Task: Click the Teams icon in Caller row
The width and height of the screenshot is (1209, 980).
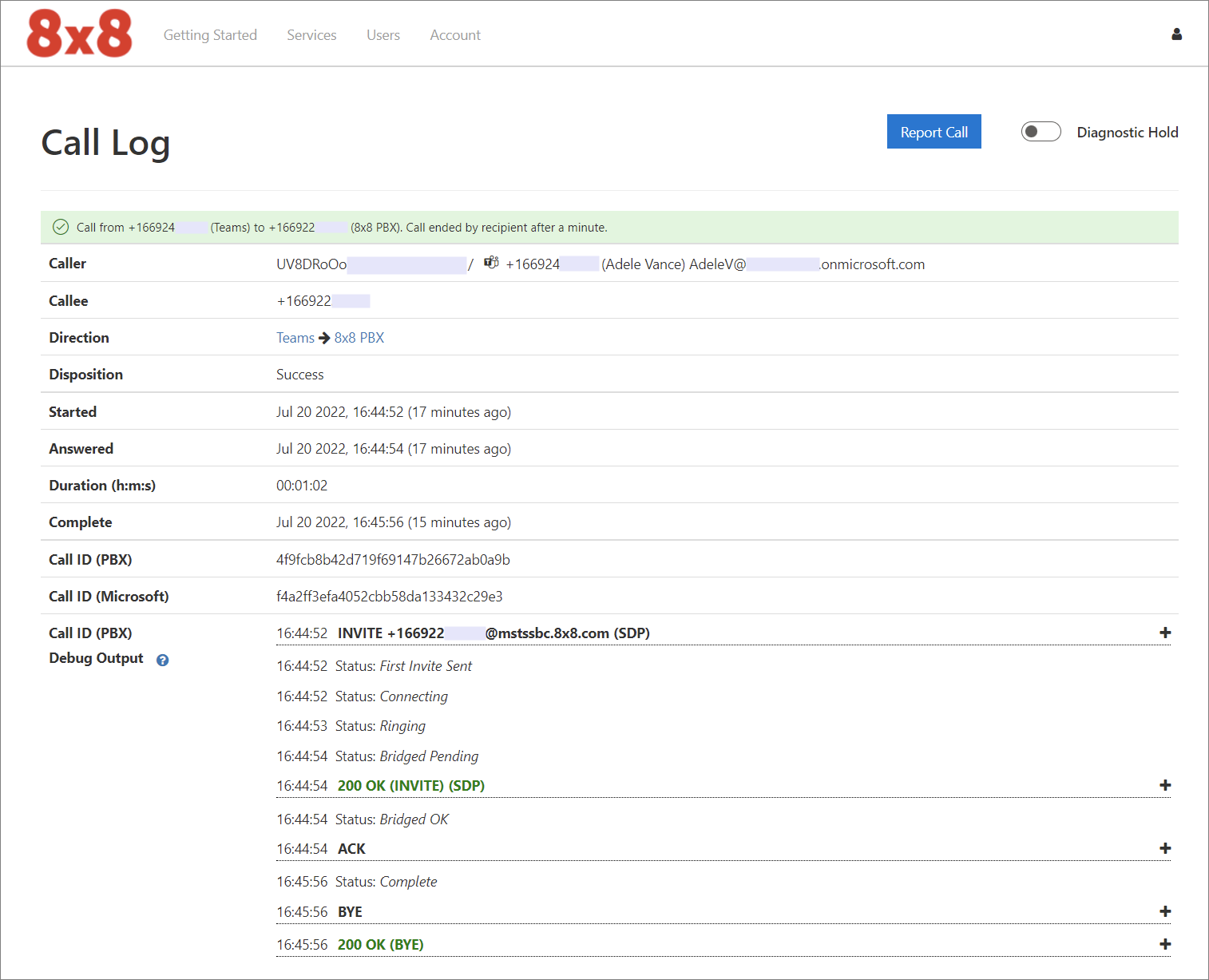Action: coord(491,263)
